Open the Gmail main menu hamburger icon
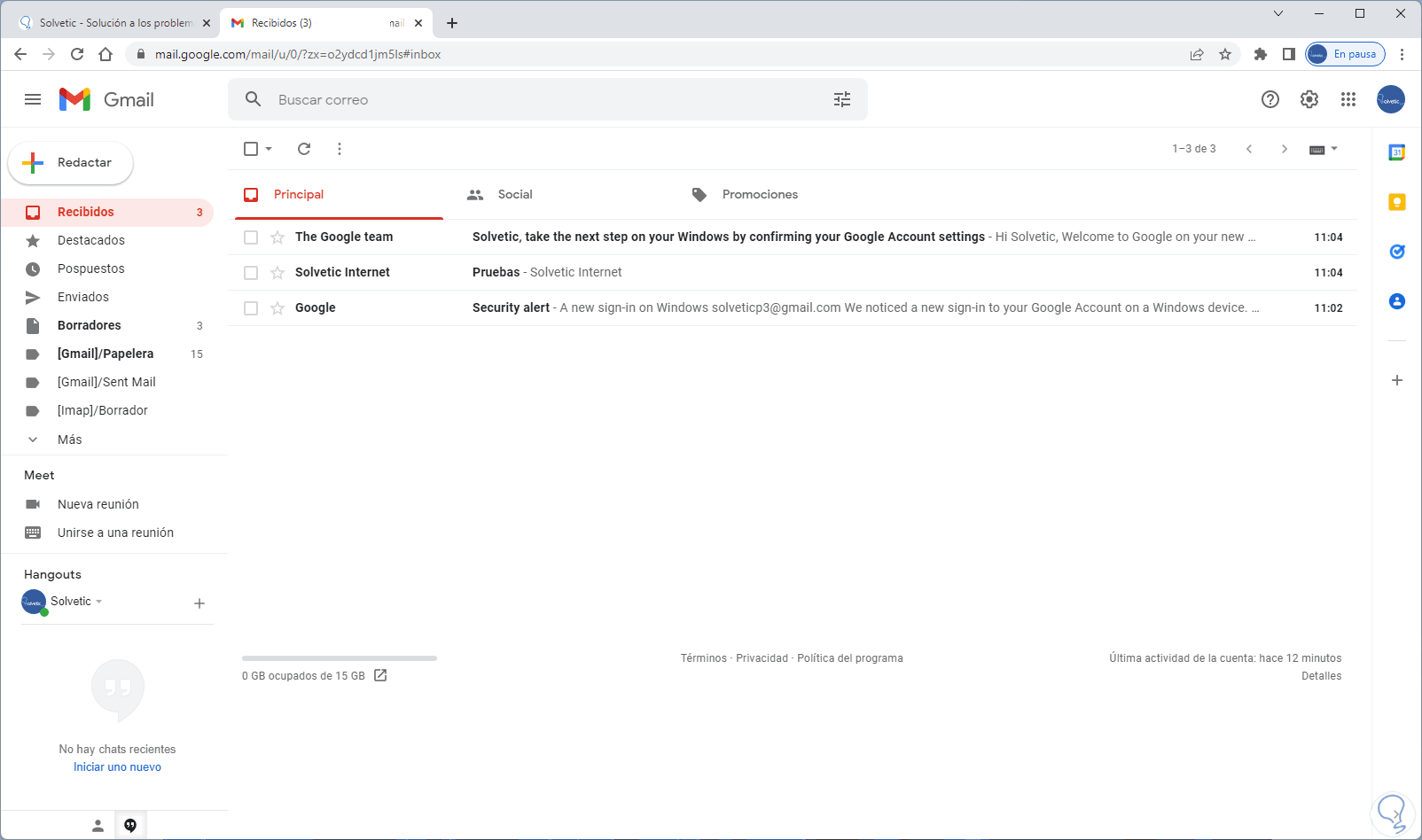 click(33, 99)
